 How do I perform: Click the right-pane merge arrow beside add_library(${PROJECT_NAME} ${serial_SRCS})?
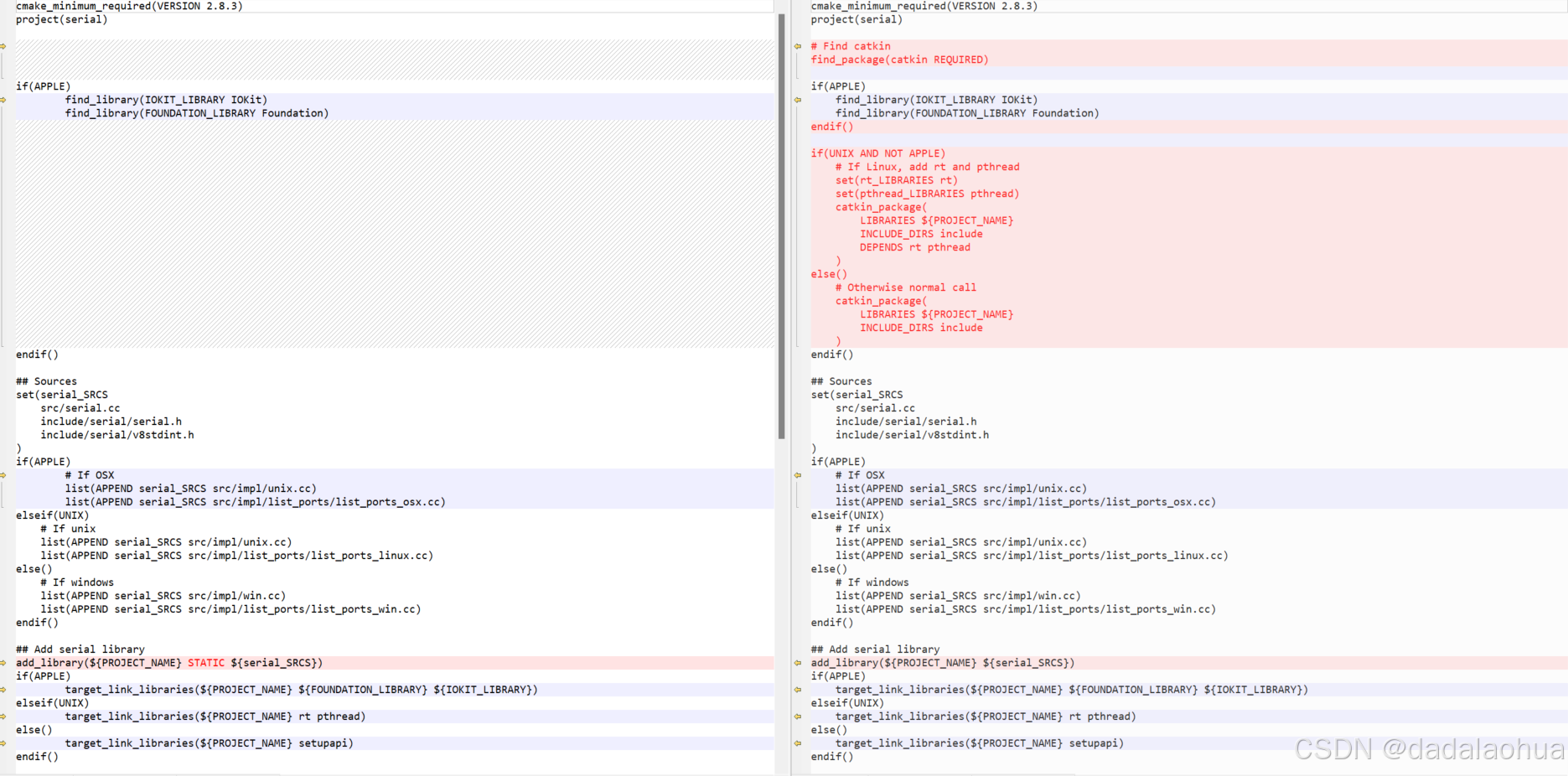pyautogui.click(x=798, y=663)
